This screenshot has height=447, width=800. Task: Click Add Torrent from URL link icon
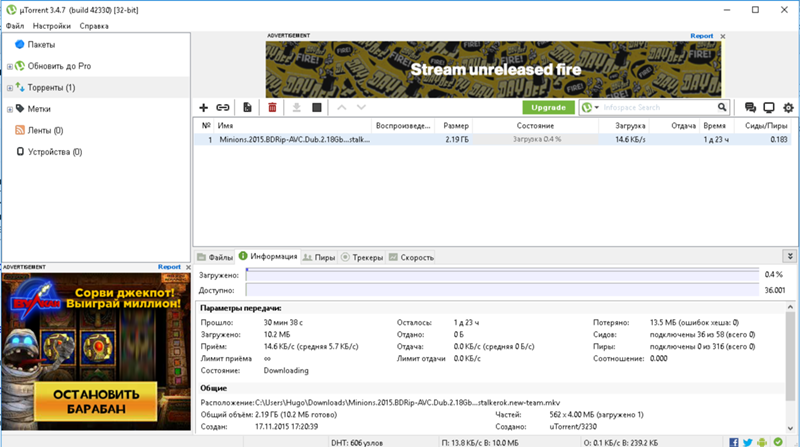223,108
